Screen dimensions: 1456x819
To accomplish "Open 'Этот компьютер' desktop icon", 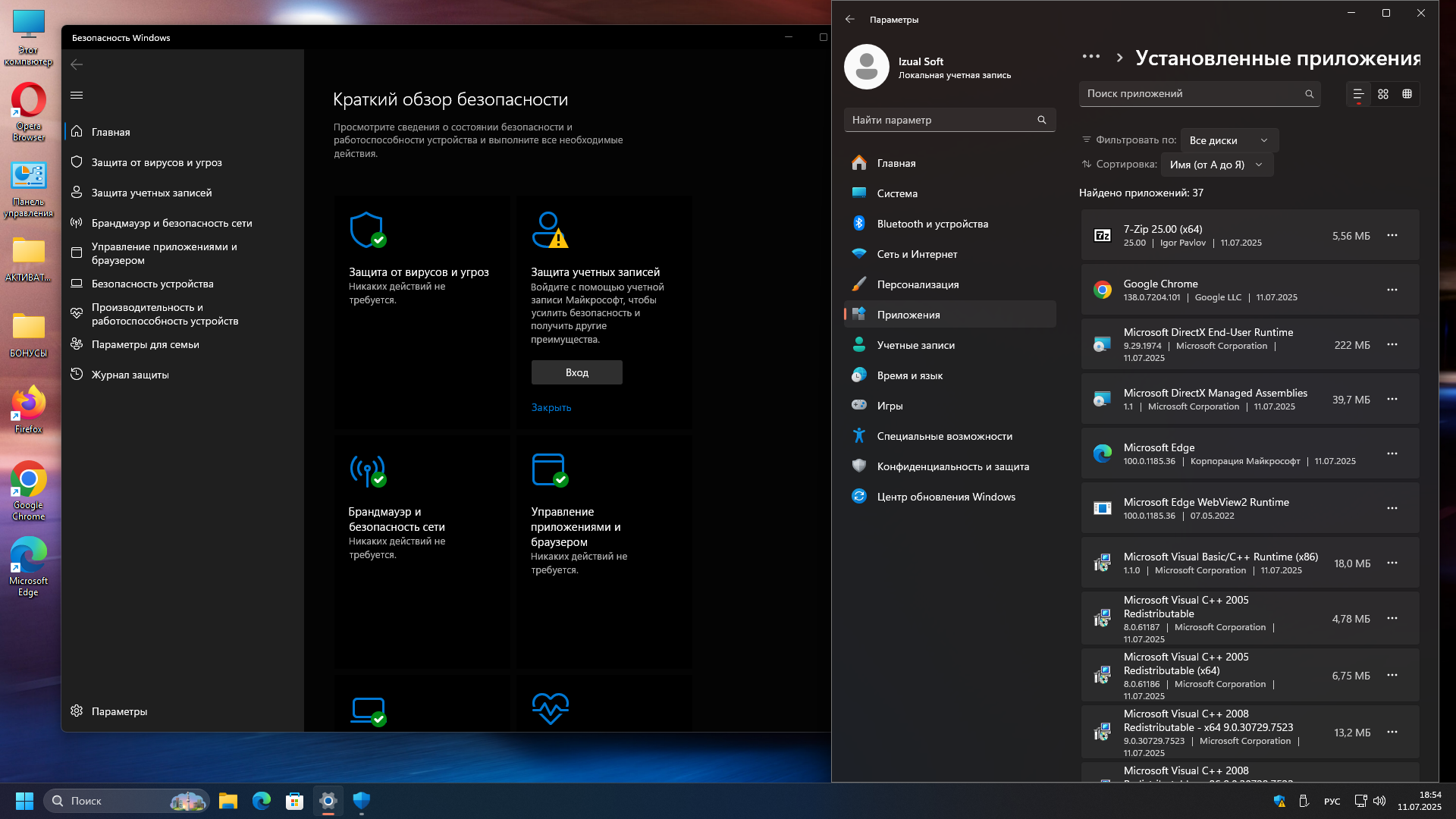I will (29, 38).
